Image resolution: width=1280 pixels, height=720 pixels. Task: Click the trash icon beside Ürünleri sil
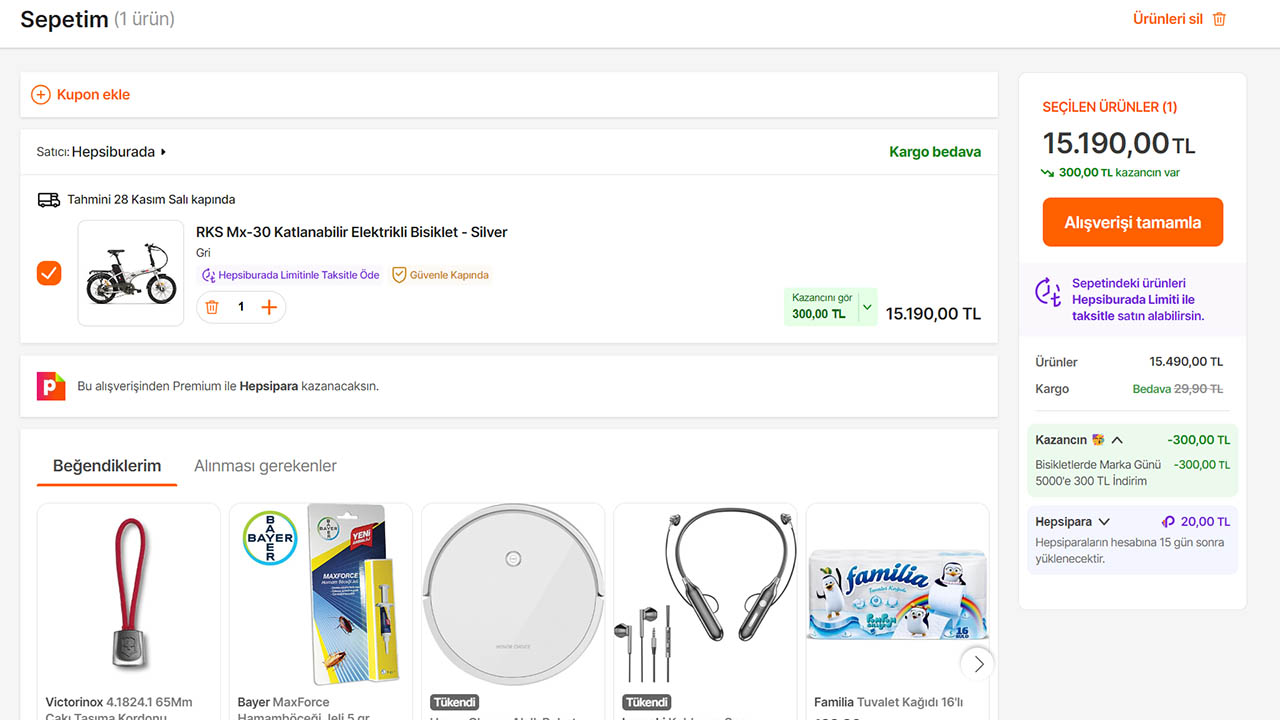[1219, 19]
